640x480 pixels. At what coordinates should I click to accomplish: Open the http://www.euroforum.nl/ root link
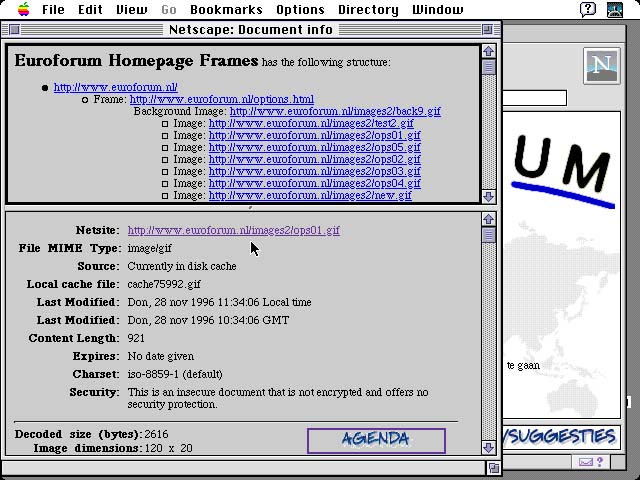point(116,87)
